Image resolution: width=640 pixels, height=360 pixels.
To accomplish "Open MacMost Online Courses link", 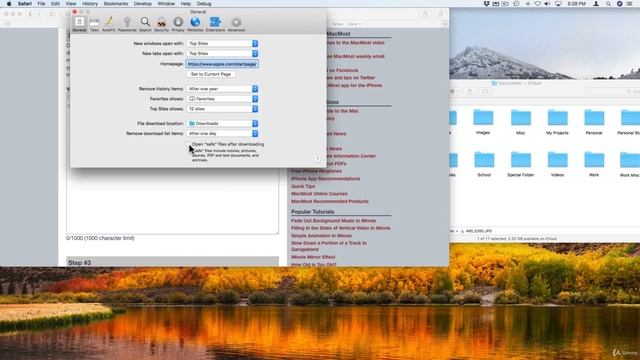I will [319, 193].
